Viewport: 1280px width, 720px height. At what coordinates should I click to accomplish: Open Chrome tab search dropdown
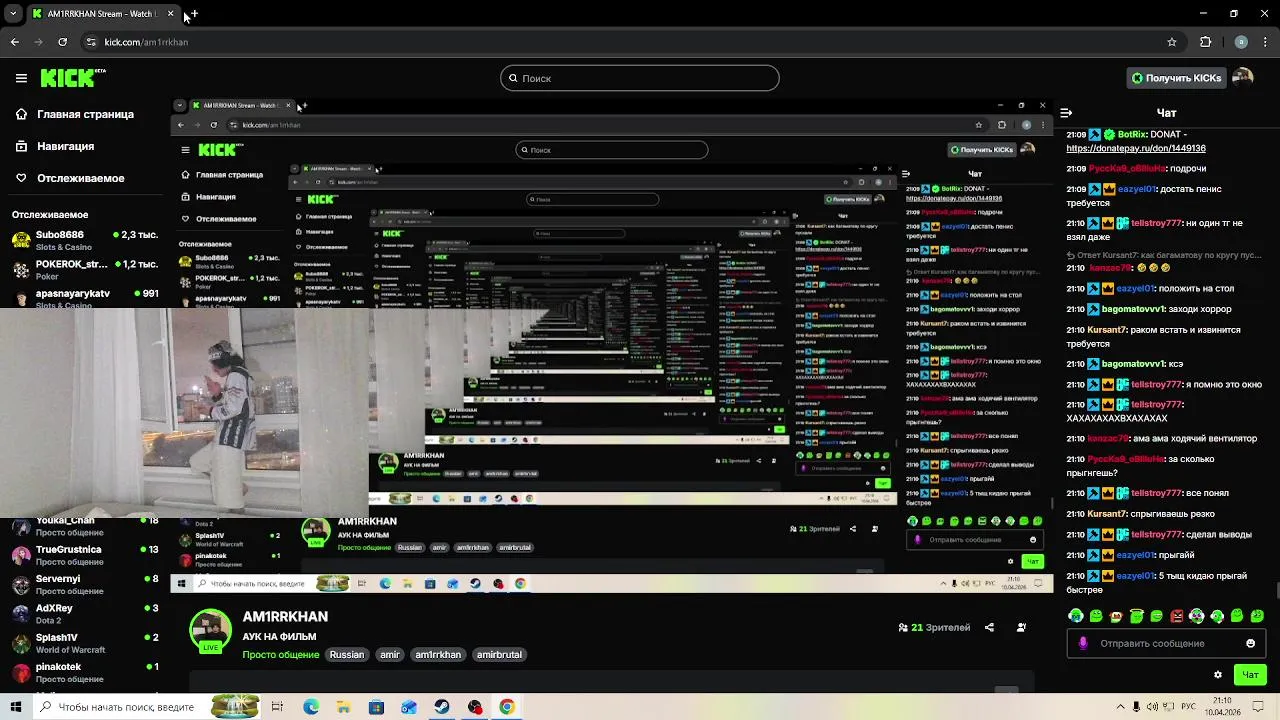click(x=13, y=14)
